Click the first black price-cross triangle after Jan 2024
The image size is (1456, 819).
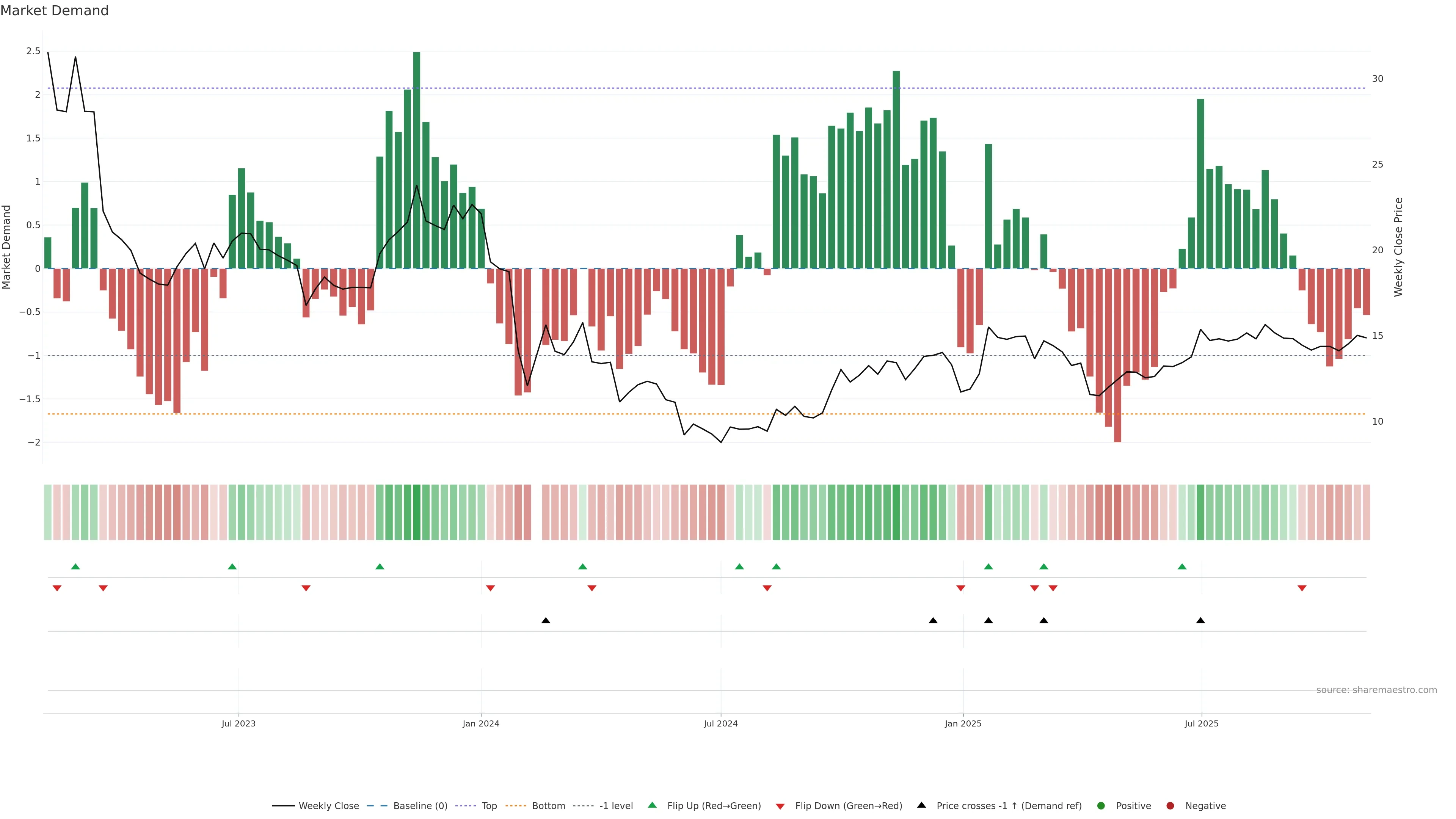tap(546, 621)
